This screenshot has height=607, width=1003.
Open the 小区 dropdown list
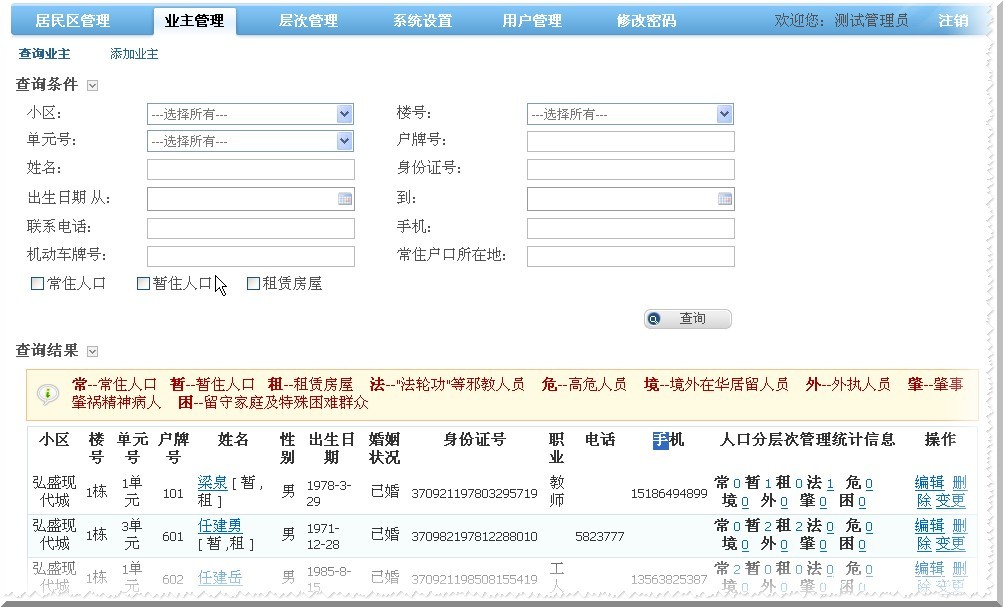point(345,114)
